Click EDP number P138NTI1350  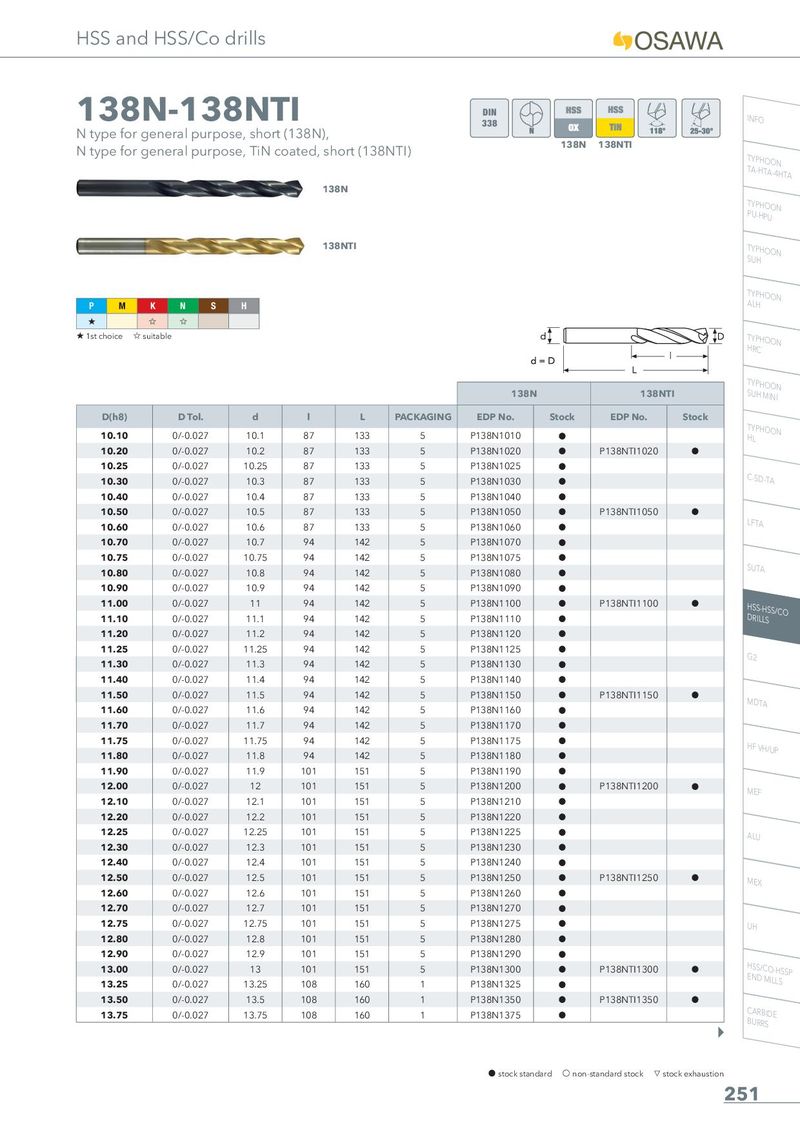(x=628, y=1000)
